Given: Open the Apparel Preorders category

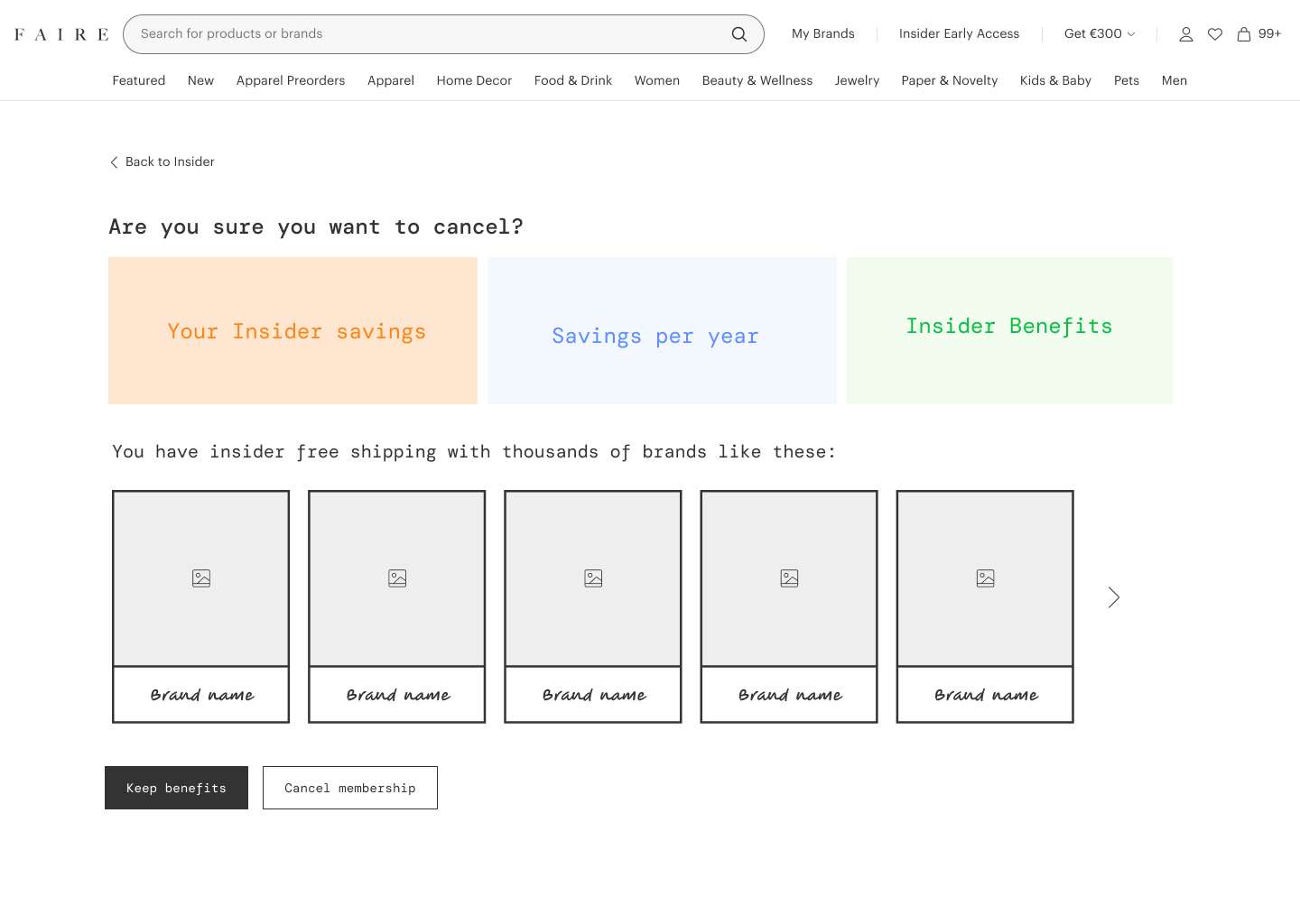Looking at the screenshot, I should point(291,80).
